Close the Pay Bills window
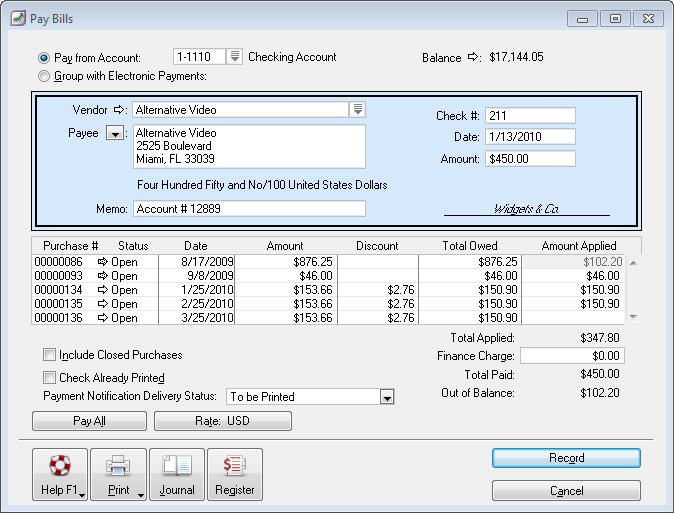The height and width of the screenshot is (513, 674). (648, 19)
